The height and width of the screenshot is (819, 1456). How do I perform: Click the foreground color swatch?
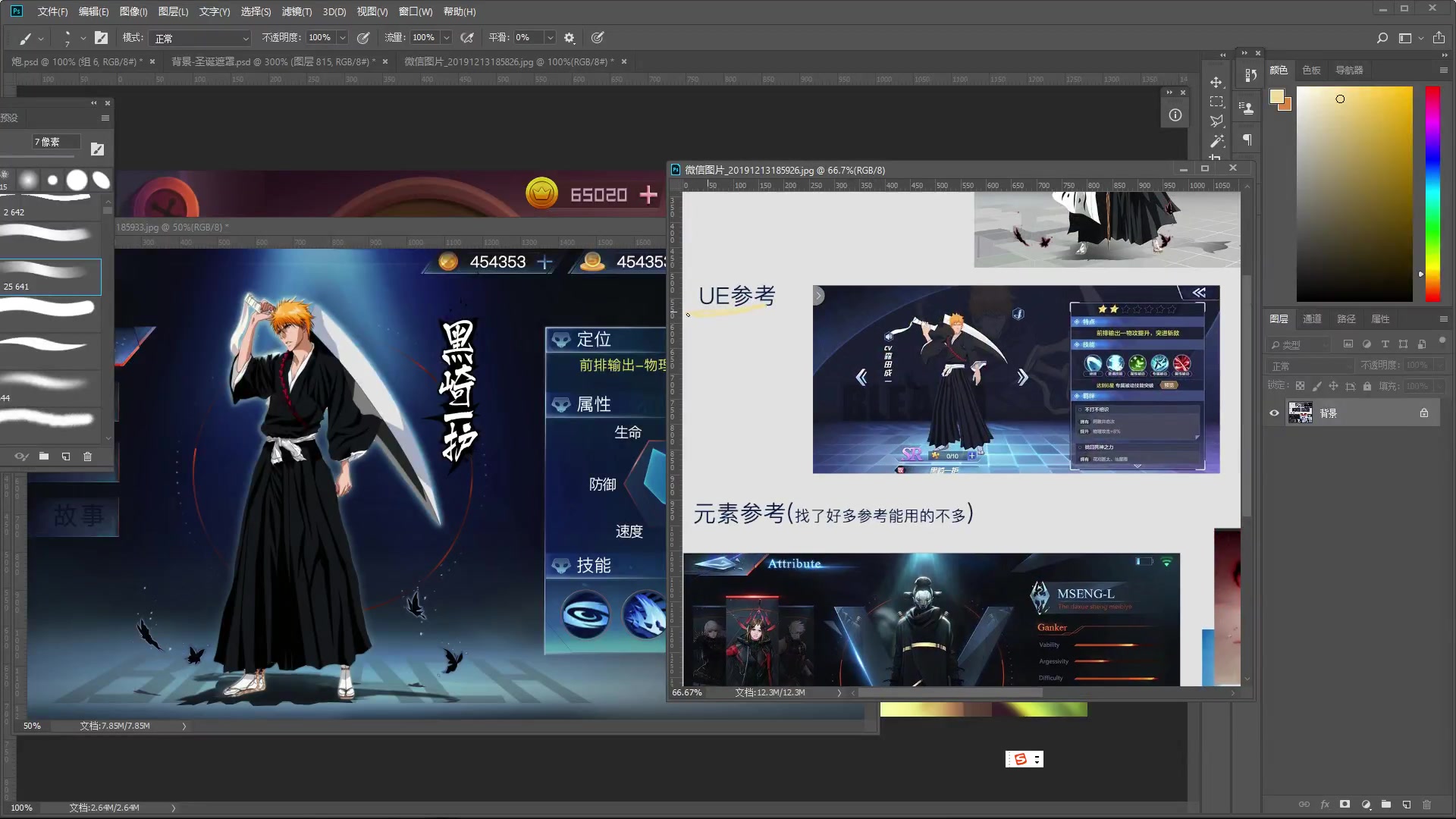click(1277, 96)
